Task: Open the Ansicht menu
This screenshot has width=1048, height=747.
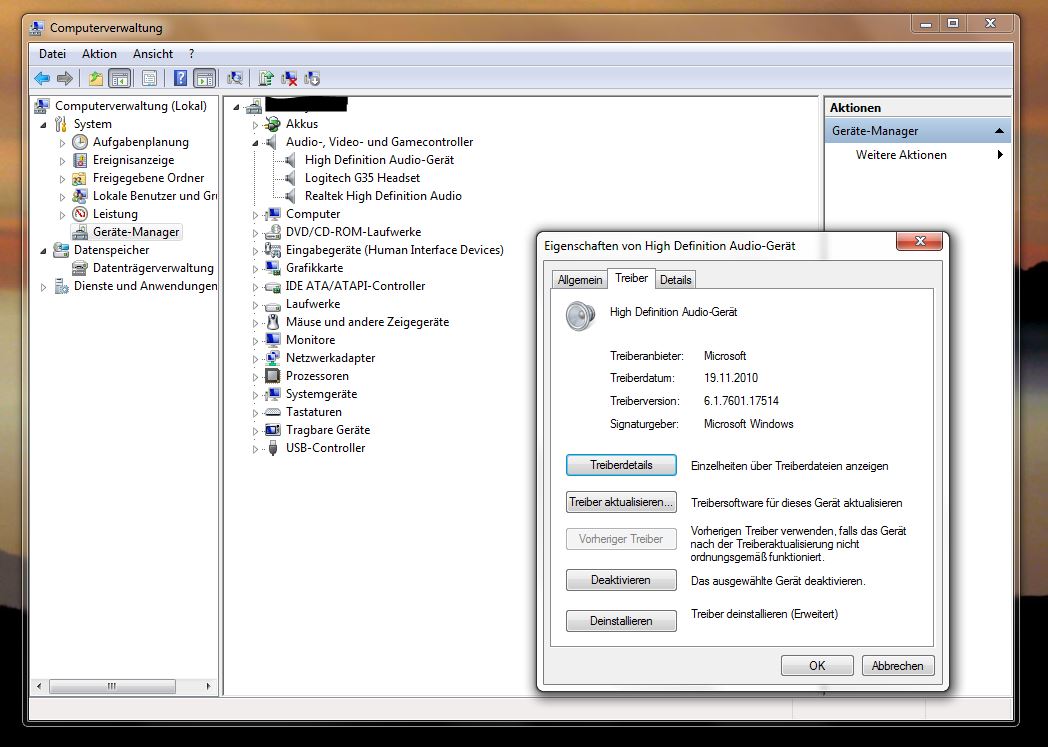Action: [x=152, y=54]
